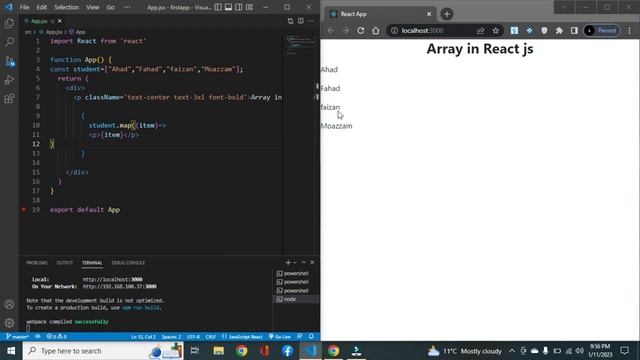This screenshot has height=360, width=640.
Task: Click the Windows taskbar search box
Action: 103,351
